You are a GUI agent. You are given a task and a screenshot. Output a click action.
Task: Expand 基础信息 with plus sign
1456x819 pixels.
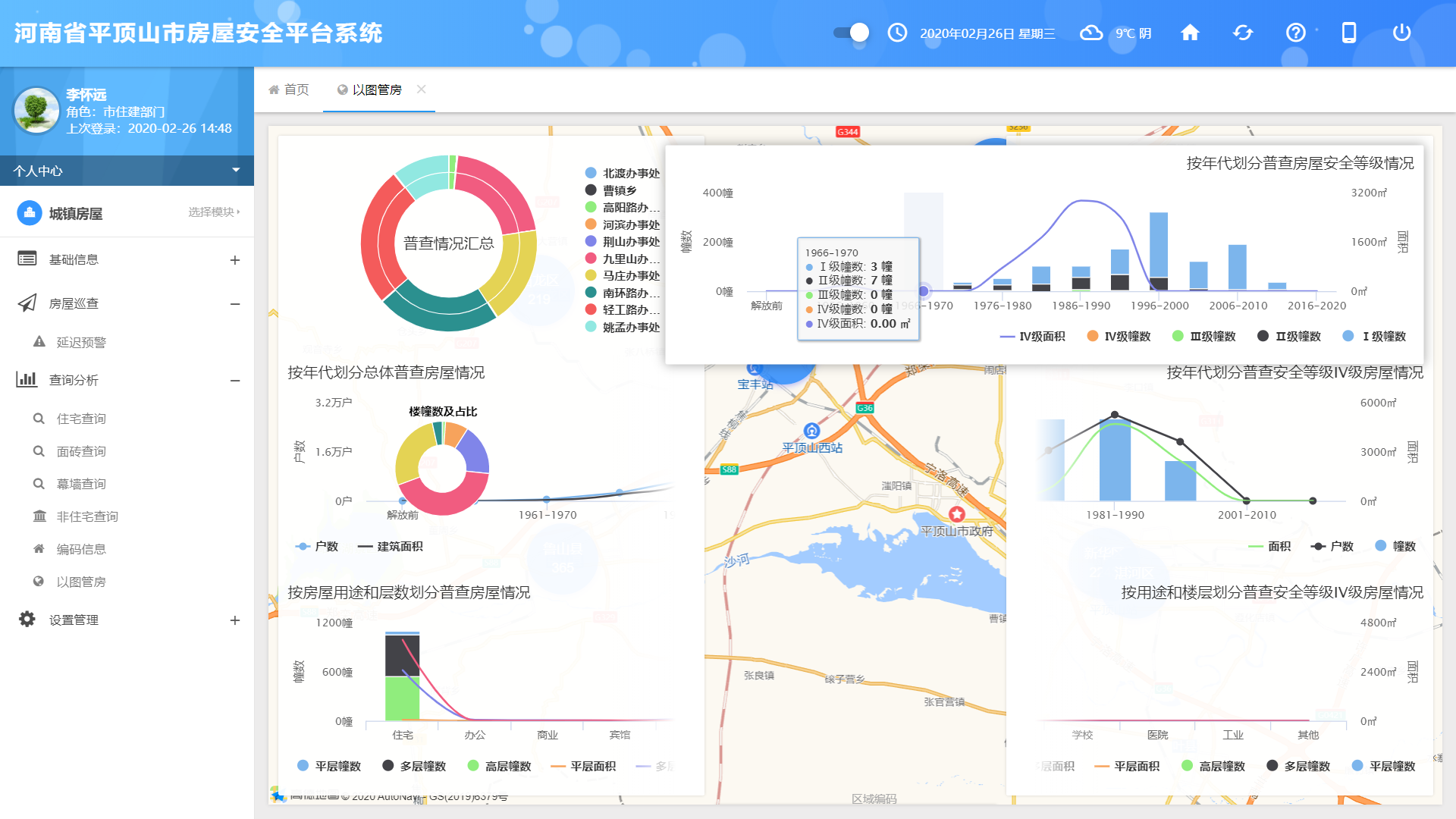pyautogui.click(x=235, y=260)
